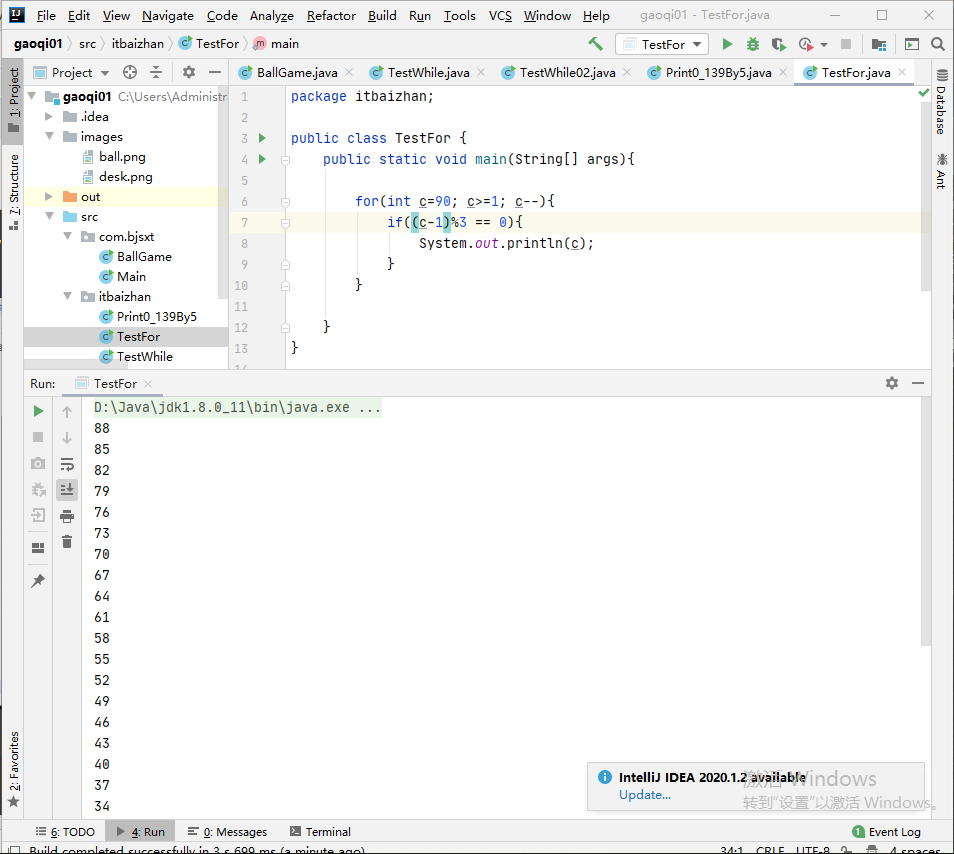Open the TestFor run configuration dropdown
This screenshot has height=854, width=954.
662,44
